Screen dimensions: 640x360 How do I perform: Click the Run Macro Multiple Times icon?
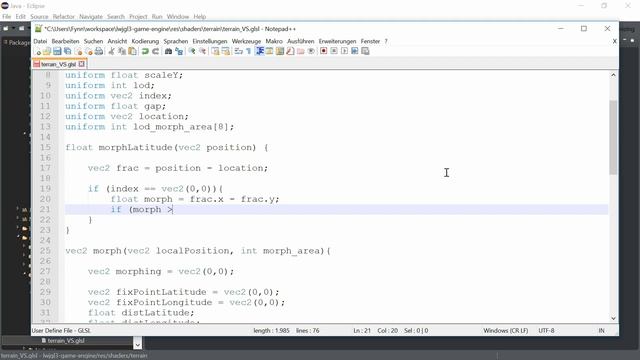[355, 51]
